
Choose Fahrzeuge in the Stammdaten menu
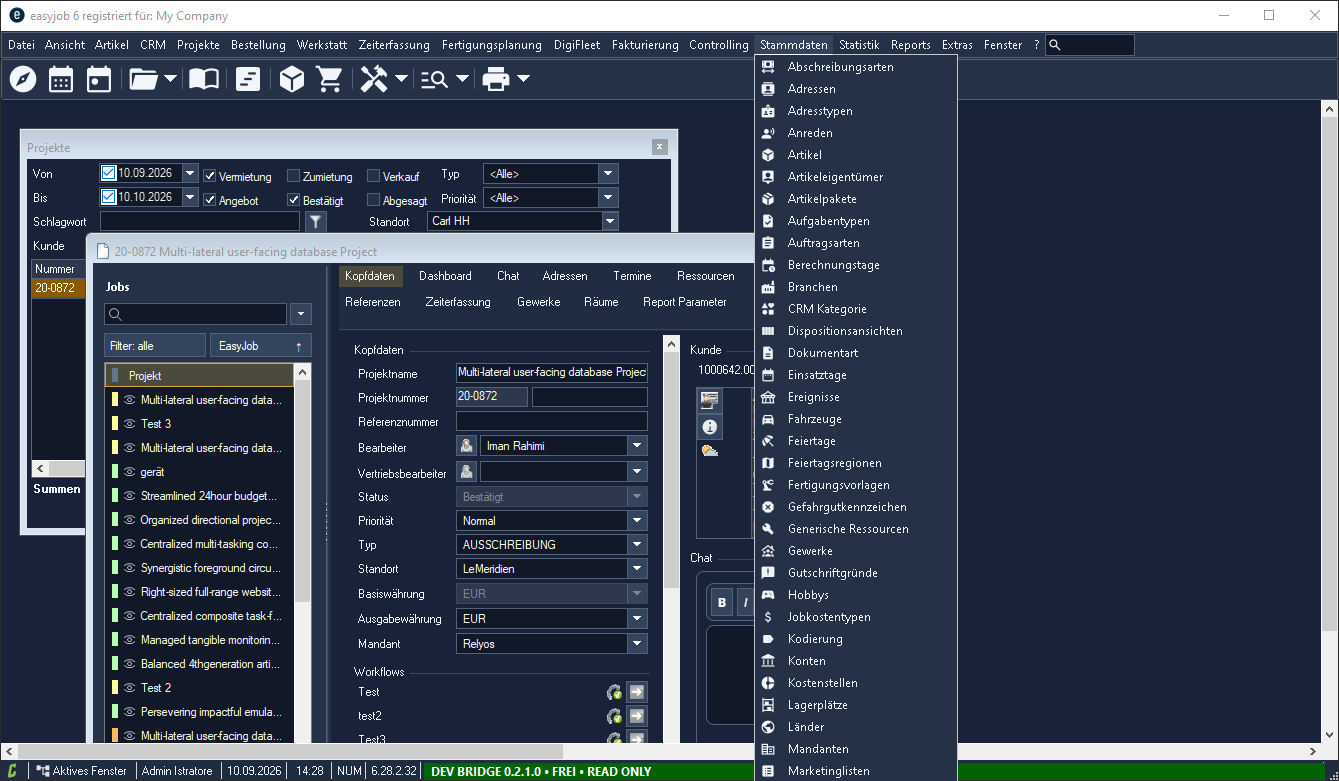click(x=814, y=419)
